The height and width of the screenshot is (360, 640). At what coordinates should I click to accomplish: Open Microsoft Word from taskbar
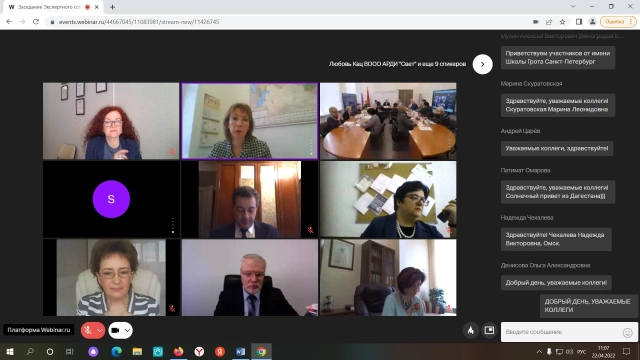point(240,351)
